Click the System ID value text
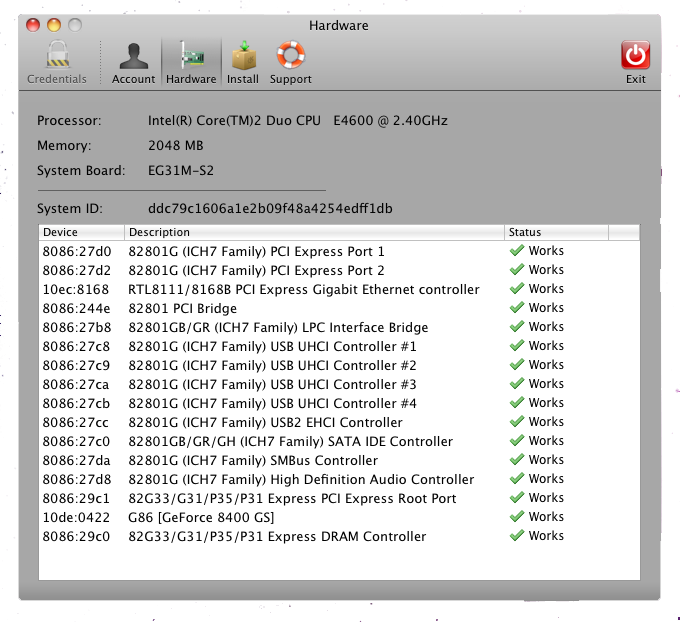The height and width of the screenshot is (622, 680). [x=270, y=209]
